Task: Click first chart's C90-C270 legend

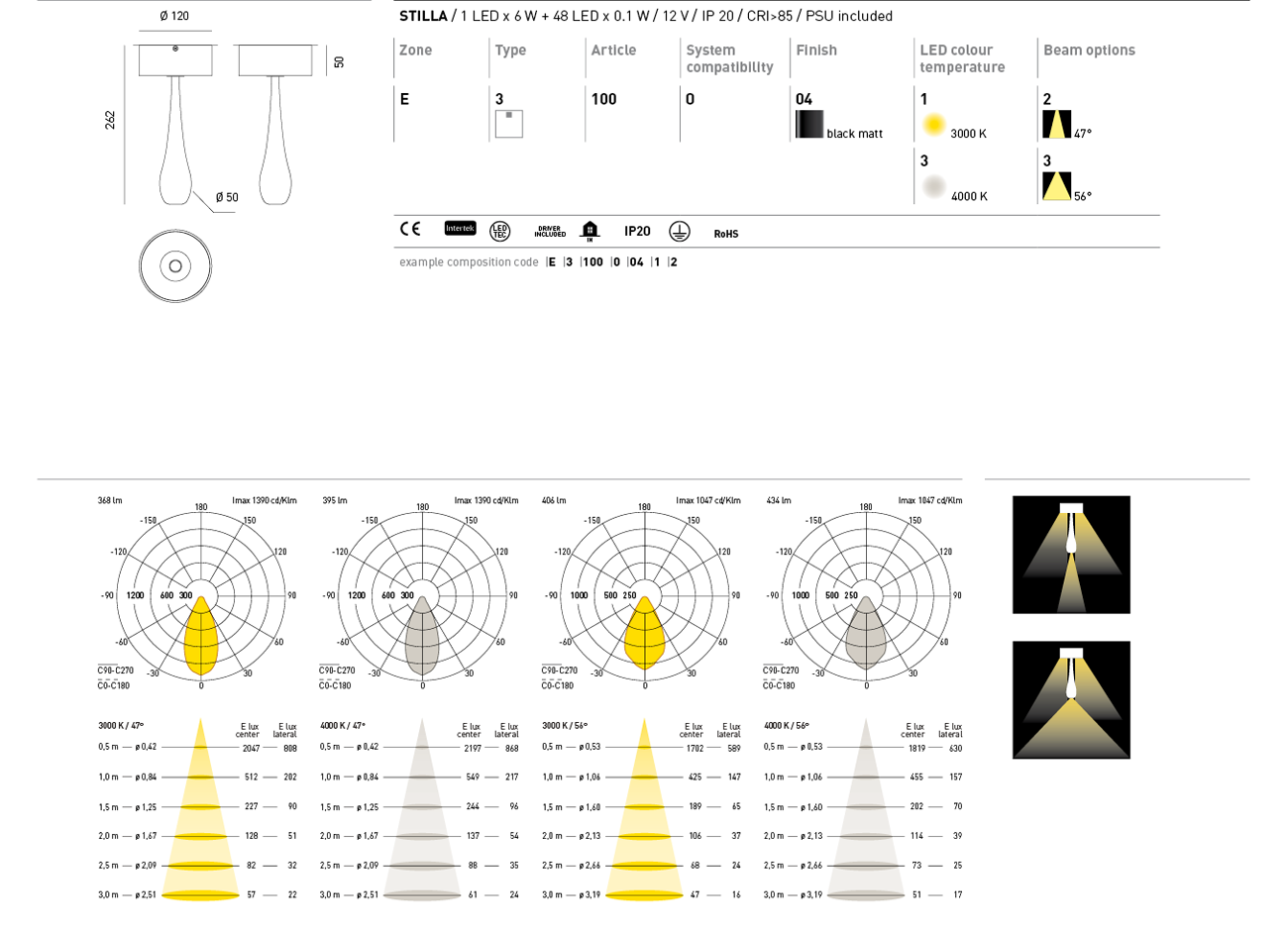Action: point(115,672)
